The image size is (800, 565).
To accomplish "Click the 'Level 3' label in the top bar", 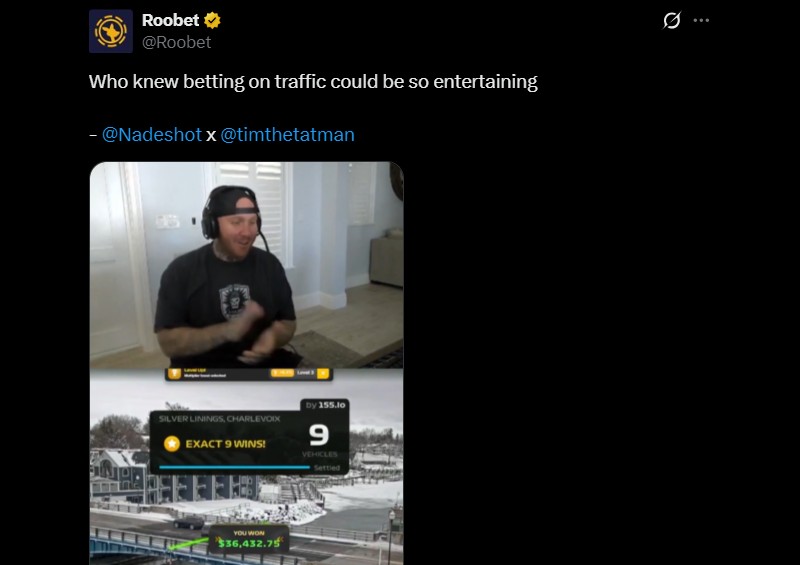I will pyautogui.click(x=305, y=373).
